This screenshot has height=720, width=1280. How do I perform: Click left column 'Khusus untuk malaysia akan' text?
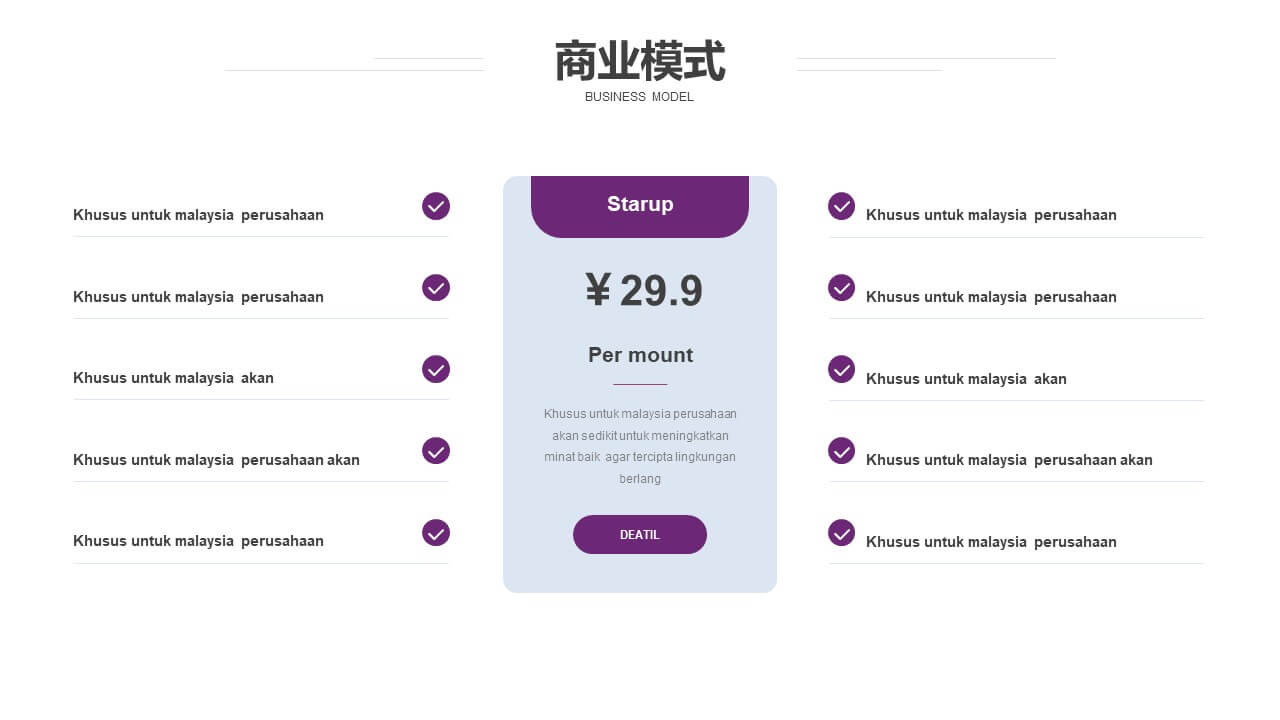point(173,378)
